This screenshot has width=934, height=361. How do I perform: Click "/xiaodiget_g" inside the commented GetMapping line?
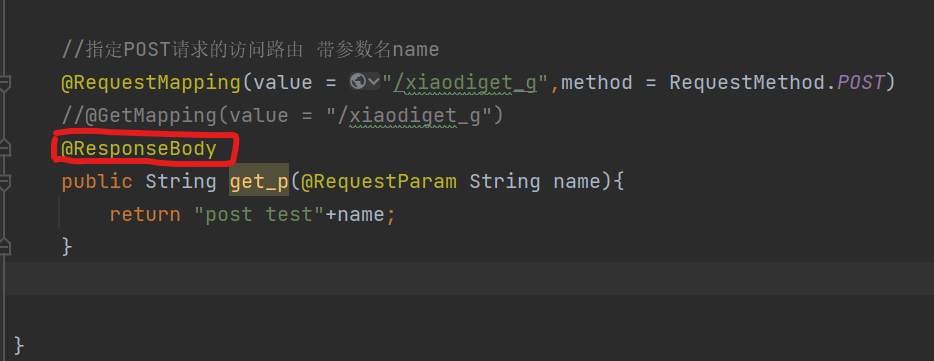coord(409,116)
